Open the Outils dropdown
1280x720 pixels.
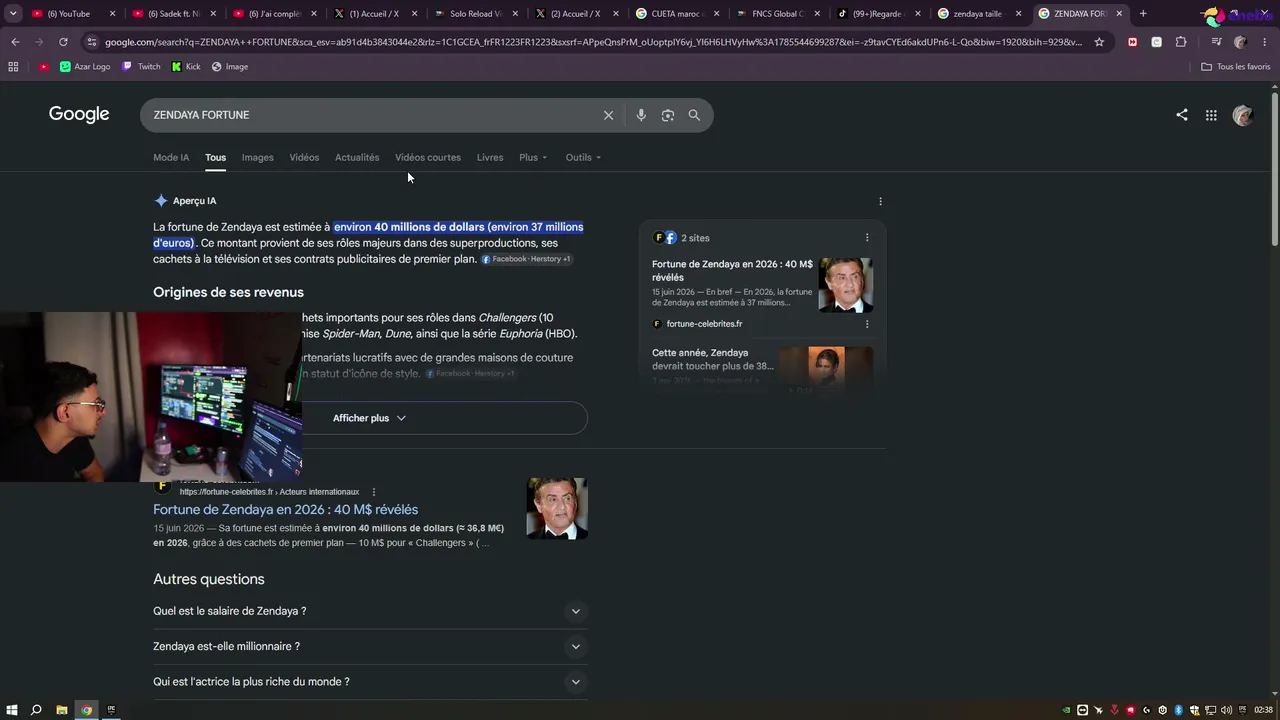click(x=583, y=157)
